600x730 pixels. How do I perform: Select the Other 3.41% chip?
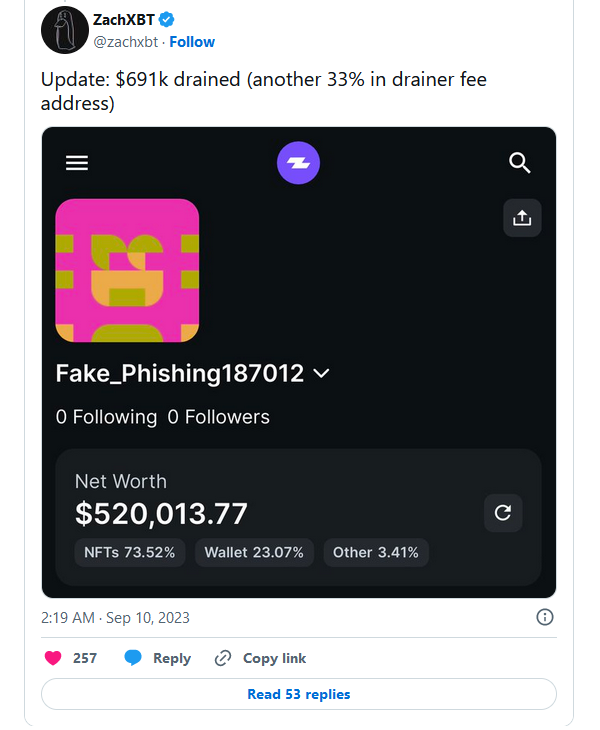[376, 552]
